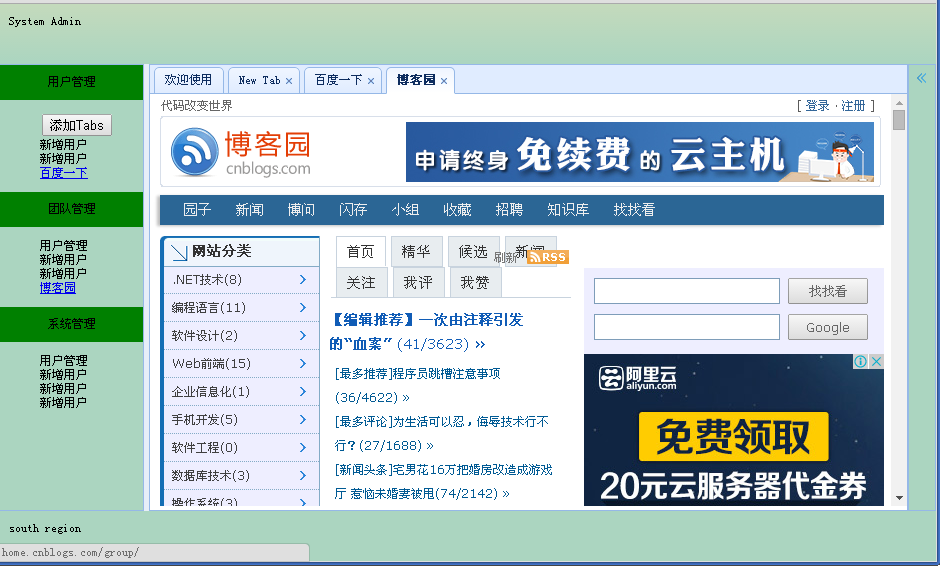Screen dimensions: 940x566
Task: Select the 首页 post tab
Action: 360,252
